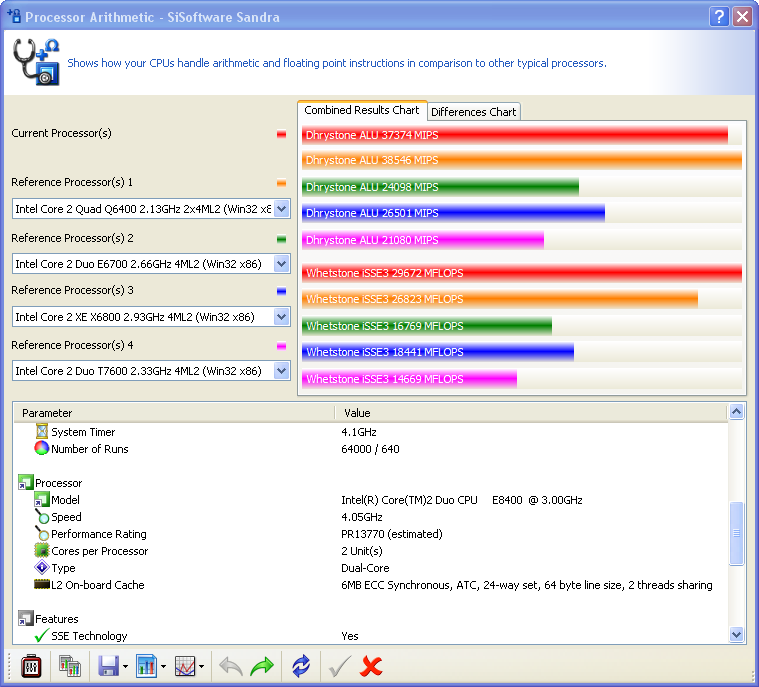Click the copy results to clipboard icon
Viewport: 759px width, 687px height.
click(70, 666)
